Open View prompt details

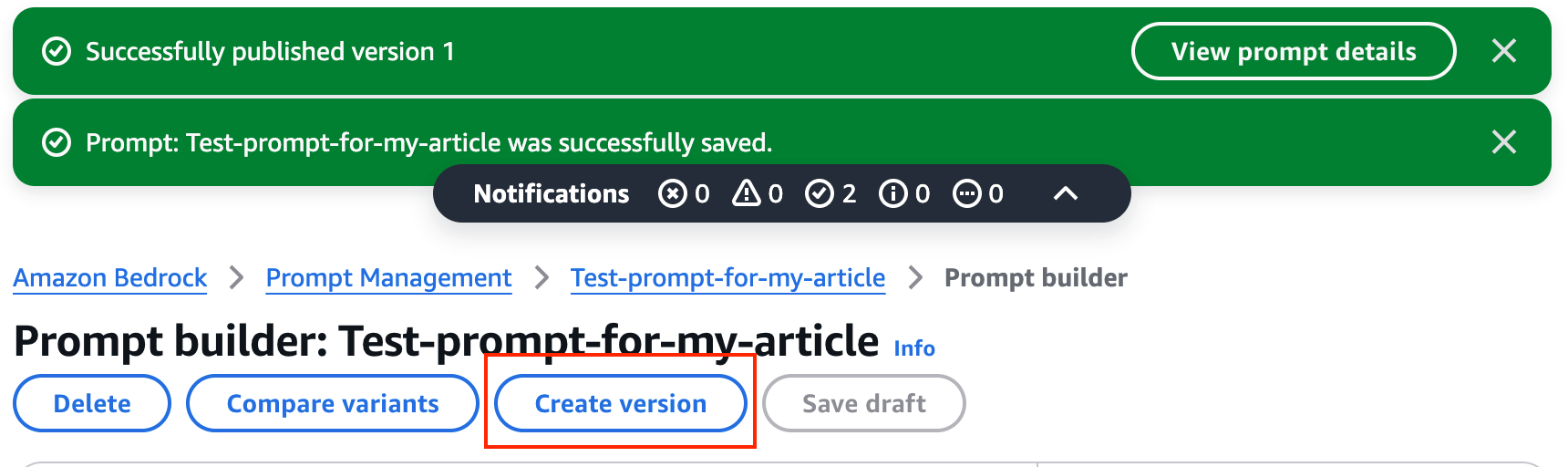coord(1294,51)
